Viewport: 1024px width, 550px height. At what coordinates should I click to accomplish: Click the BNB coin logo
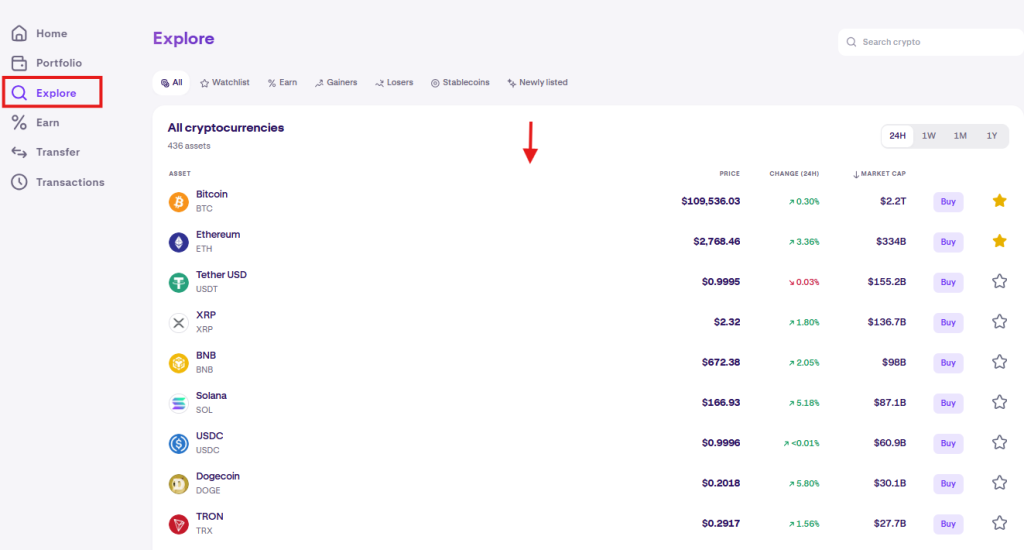178,363
